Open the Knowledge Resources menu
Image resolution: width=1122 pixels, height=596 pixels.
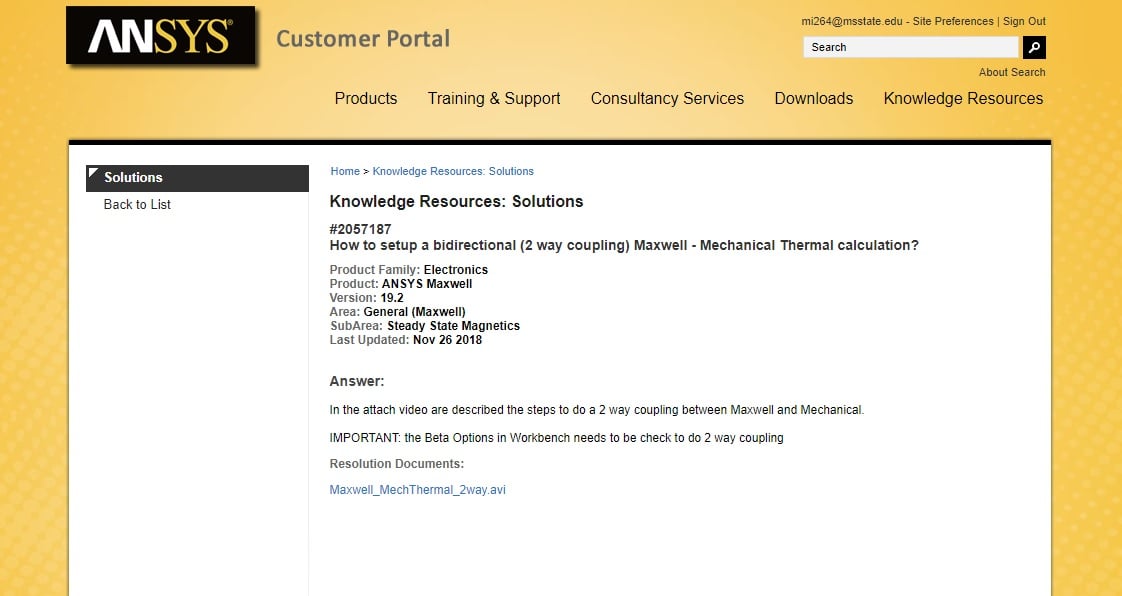963,99
